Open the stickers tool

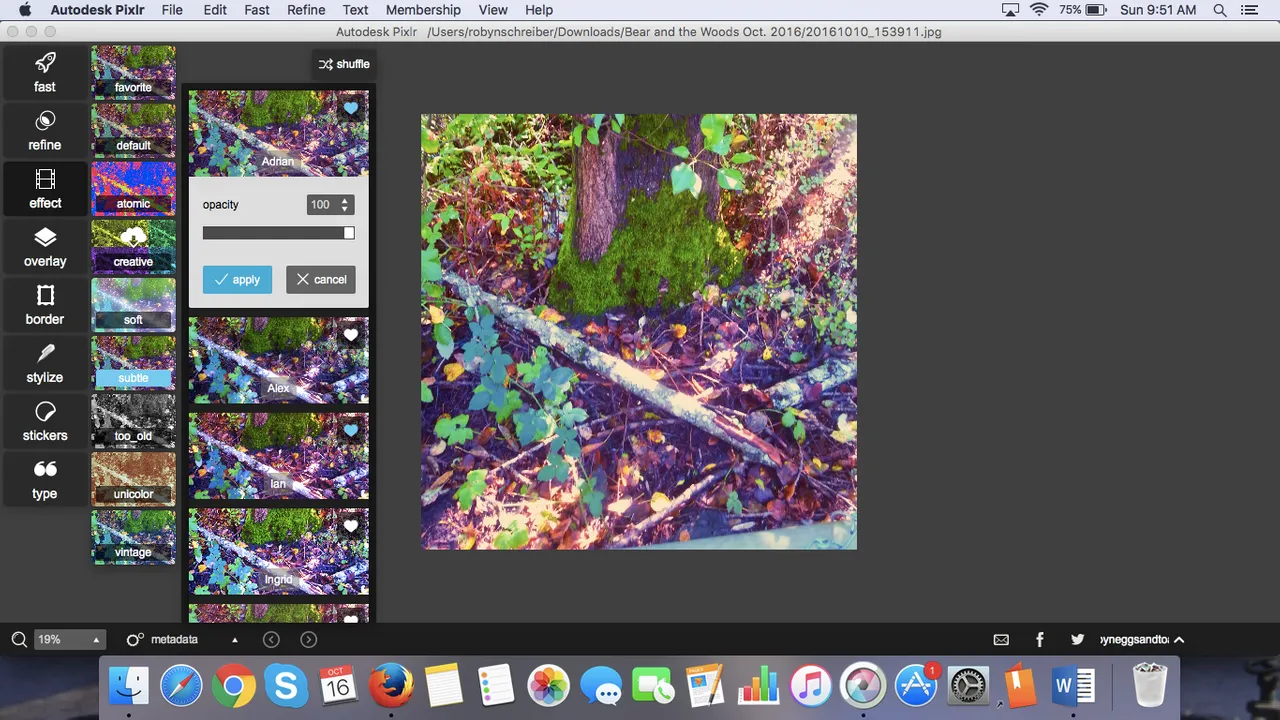[45, 420]
